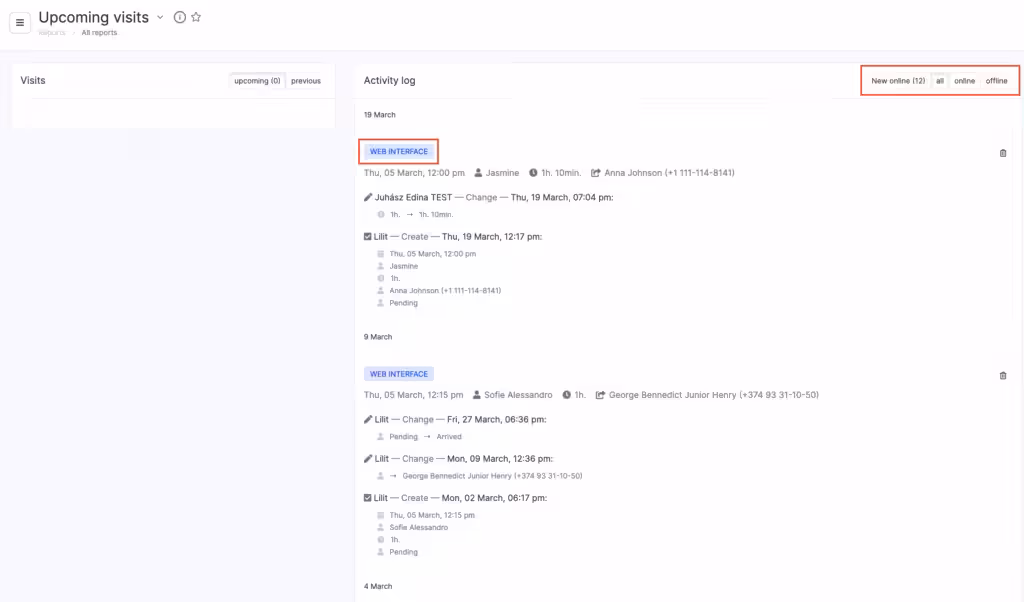Viewport: 1024px width, 602px height.
Task: Mark the report as favorite with the star
Action: 196,17
